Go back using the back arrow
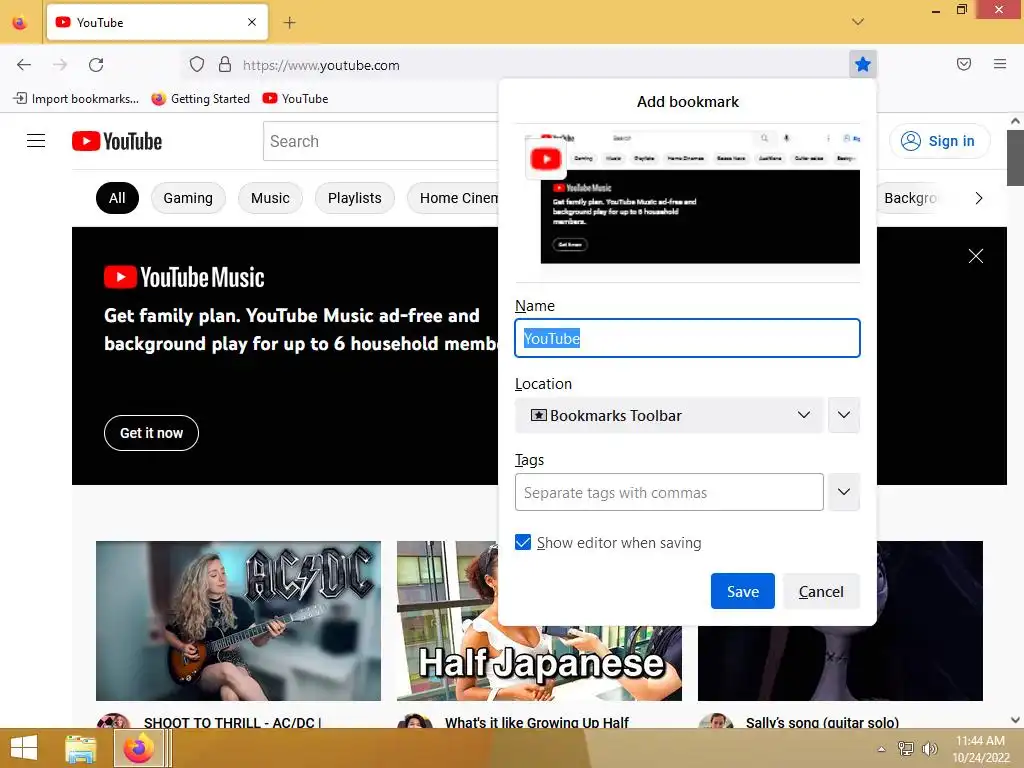 (x=24, y=65)
